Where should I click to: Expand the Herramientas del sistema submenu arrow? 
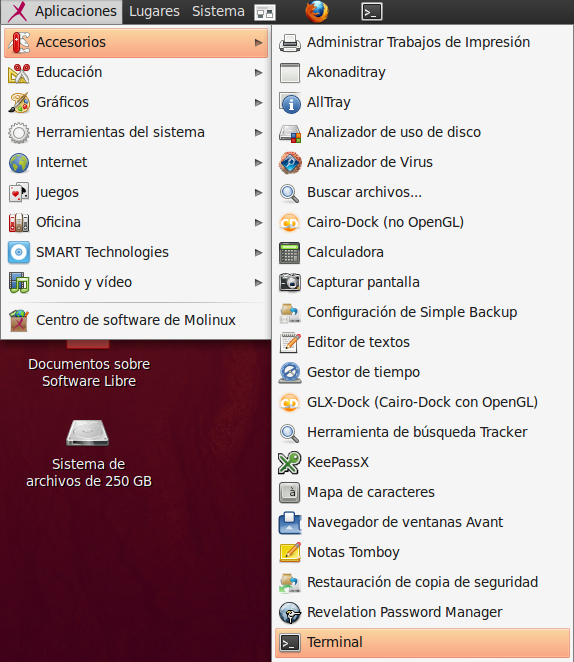(x=258, y=133)
